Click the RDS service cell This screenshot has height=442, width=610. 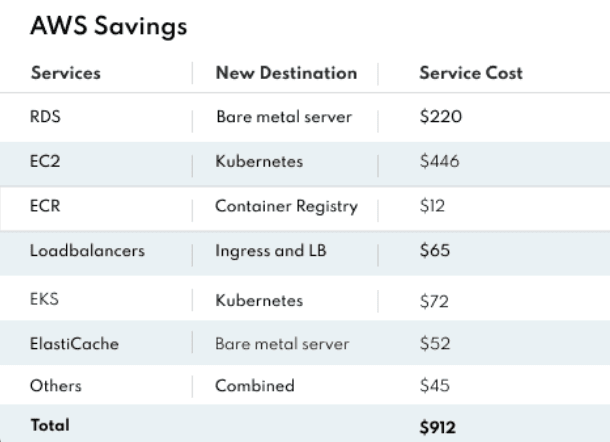46,117
